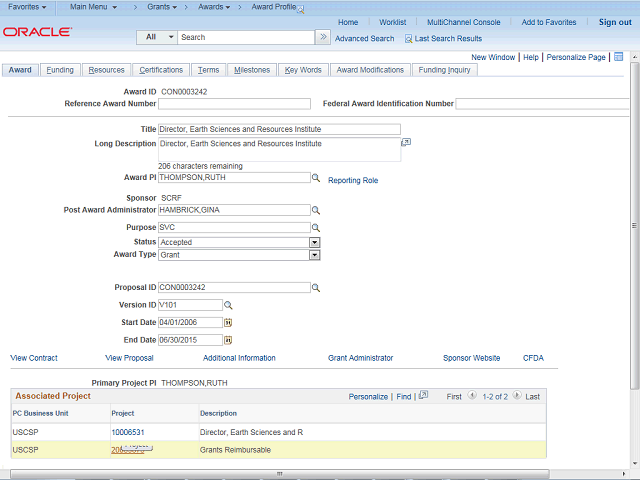Viewport: 640px width, 480px height.
Task: Expand the Award Type dropdown
Action: 314,255
